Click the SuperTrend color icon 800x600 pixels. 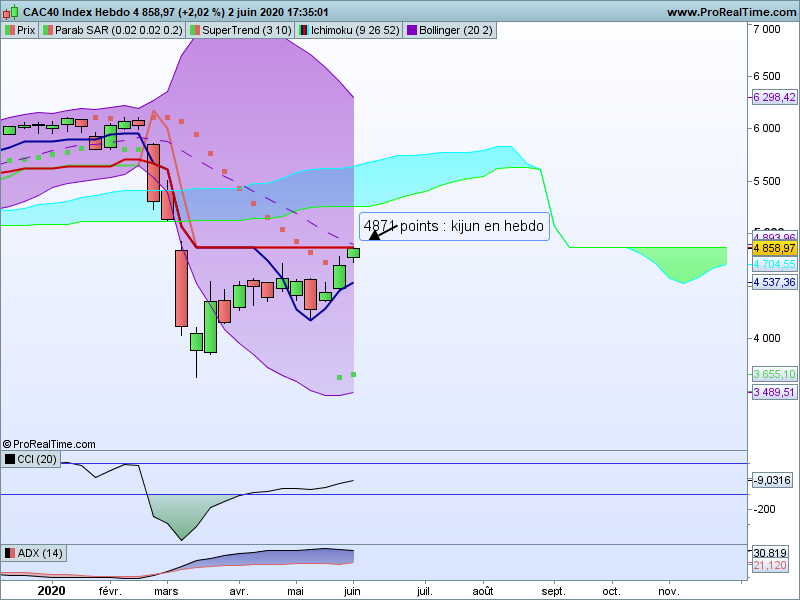click(195, 31)
